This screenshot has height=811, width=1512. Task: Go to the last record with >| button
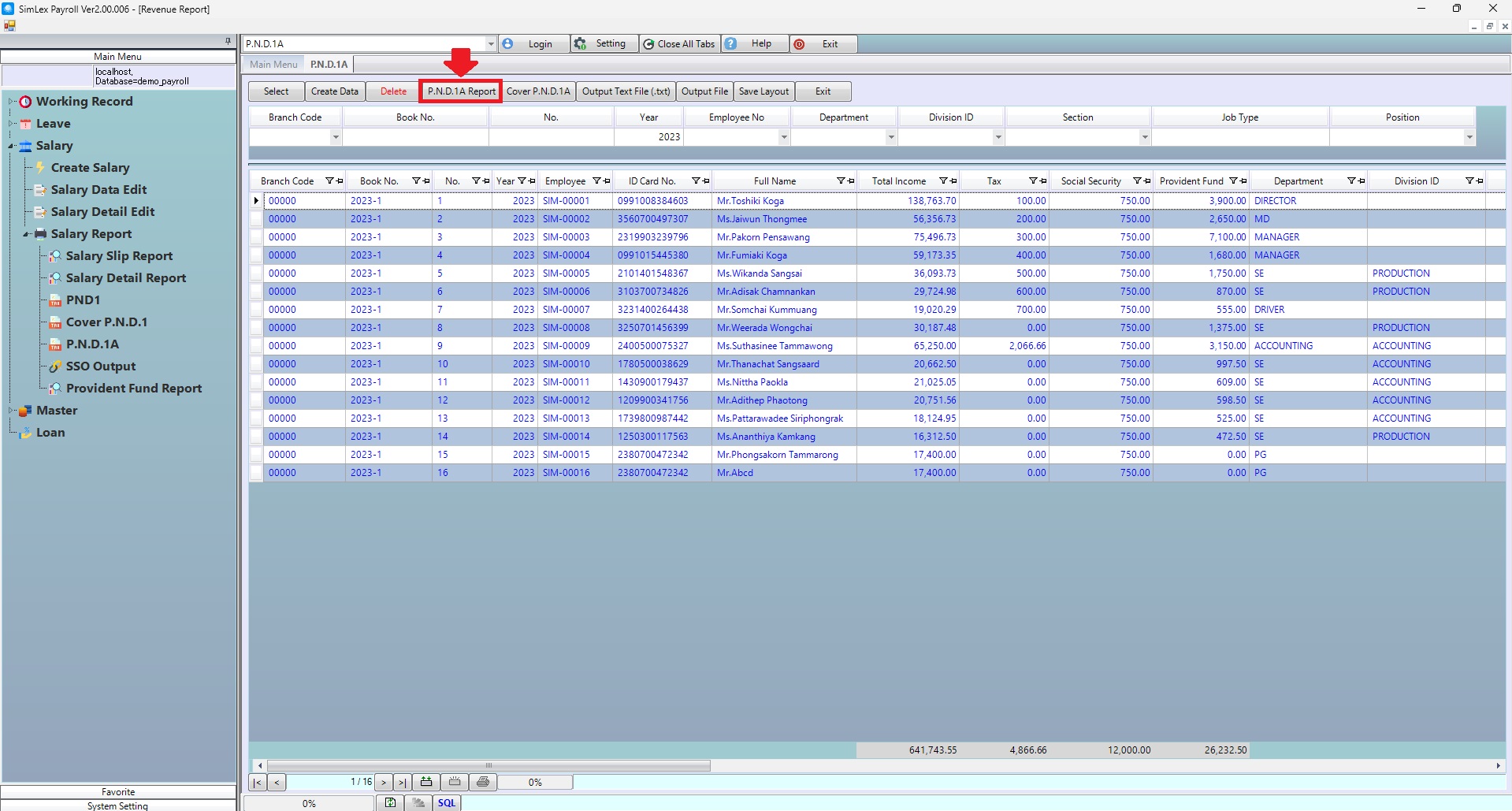pos(402,783)
